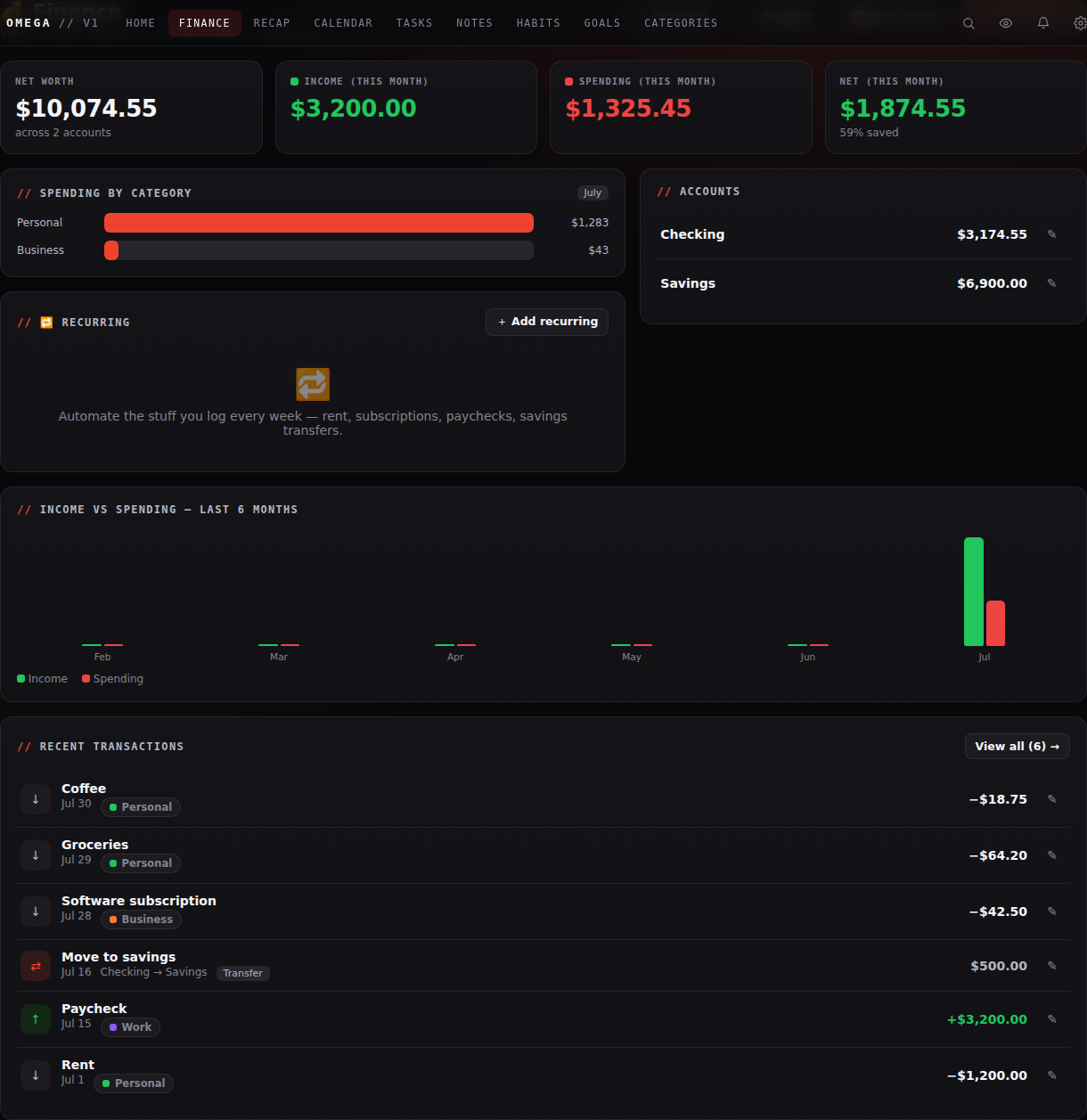Click the Personal tag on Rent

(134, 1083)
